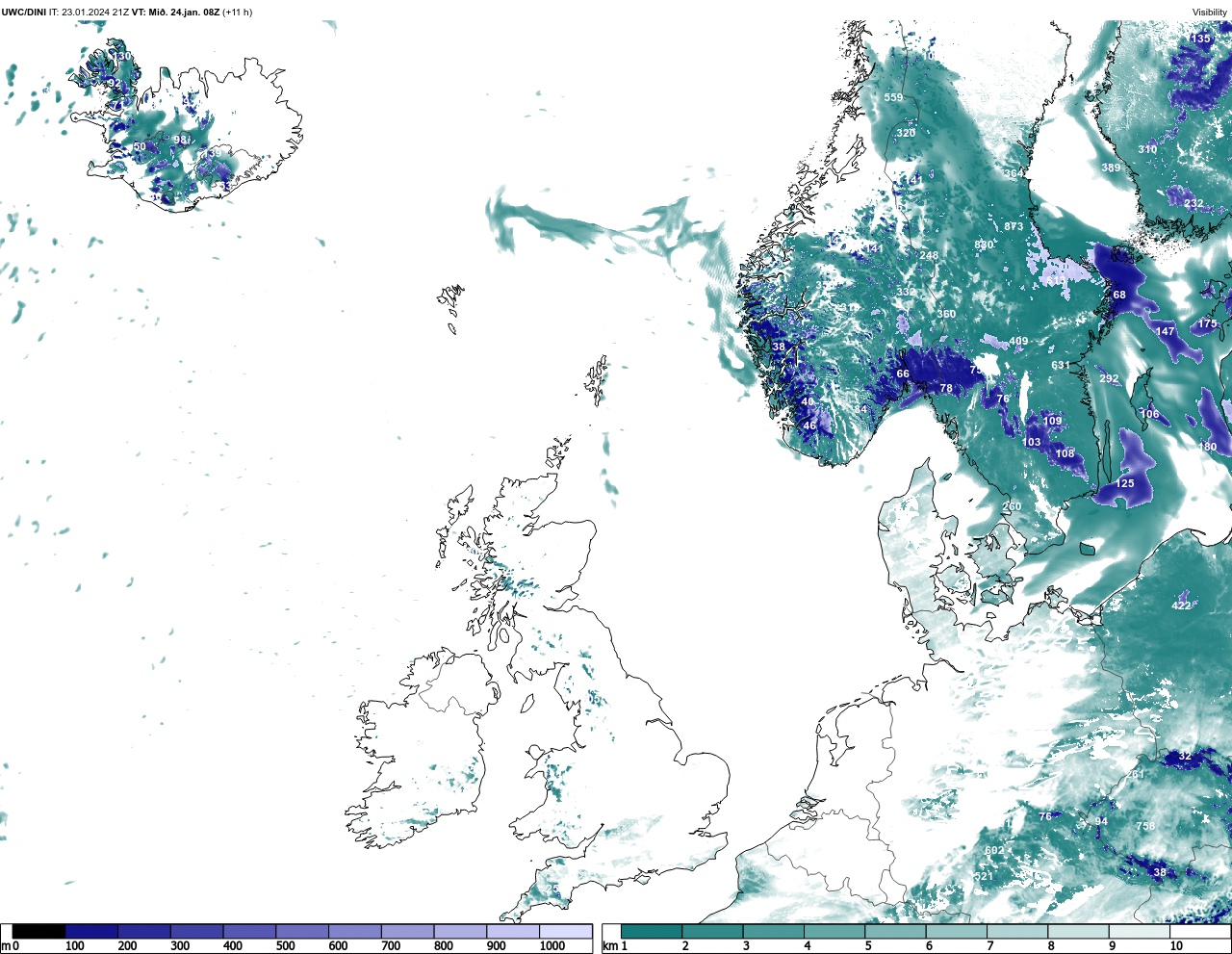Click the 'km 1' legend label
The width and height of the screenshot is (1232, 954).
615,946
